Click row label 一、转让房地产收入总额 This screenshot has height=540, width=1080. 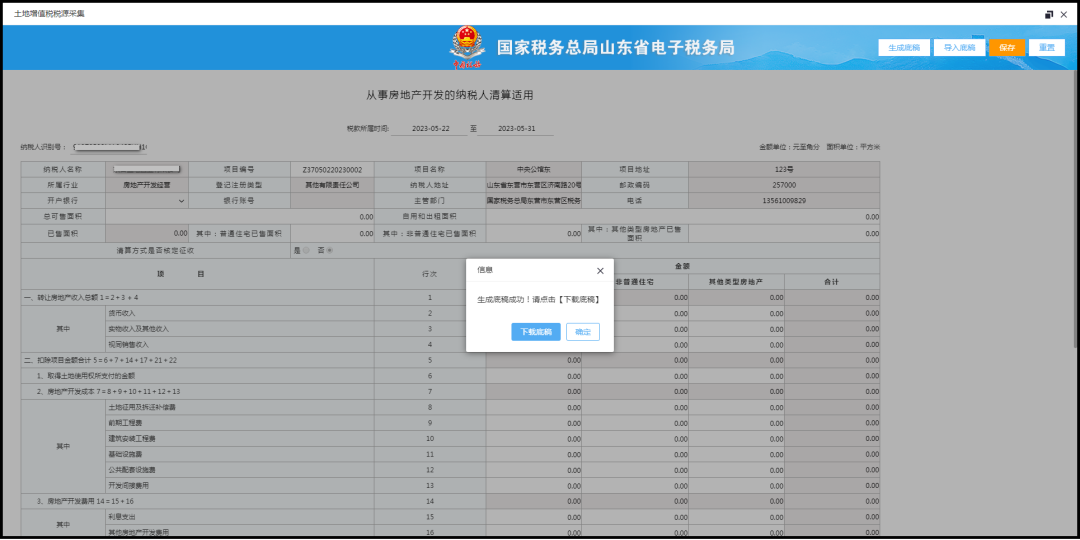(x=82, y=298)
